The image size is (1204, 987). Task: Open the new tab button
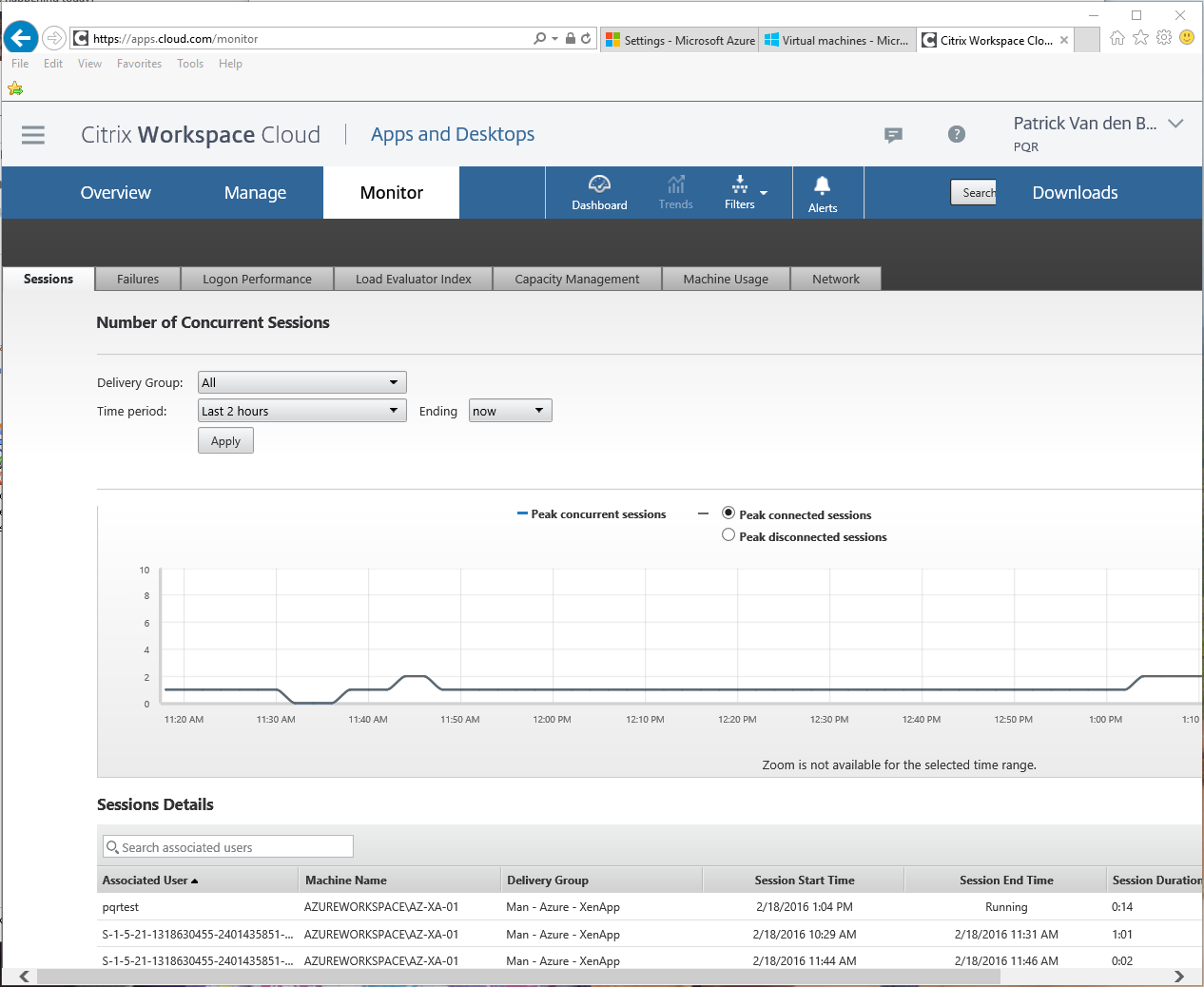[x=1087, y=40]
